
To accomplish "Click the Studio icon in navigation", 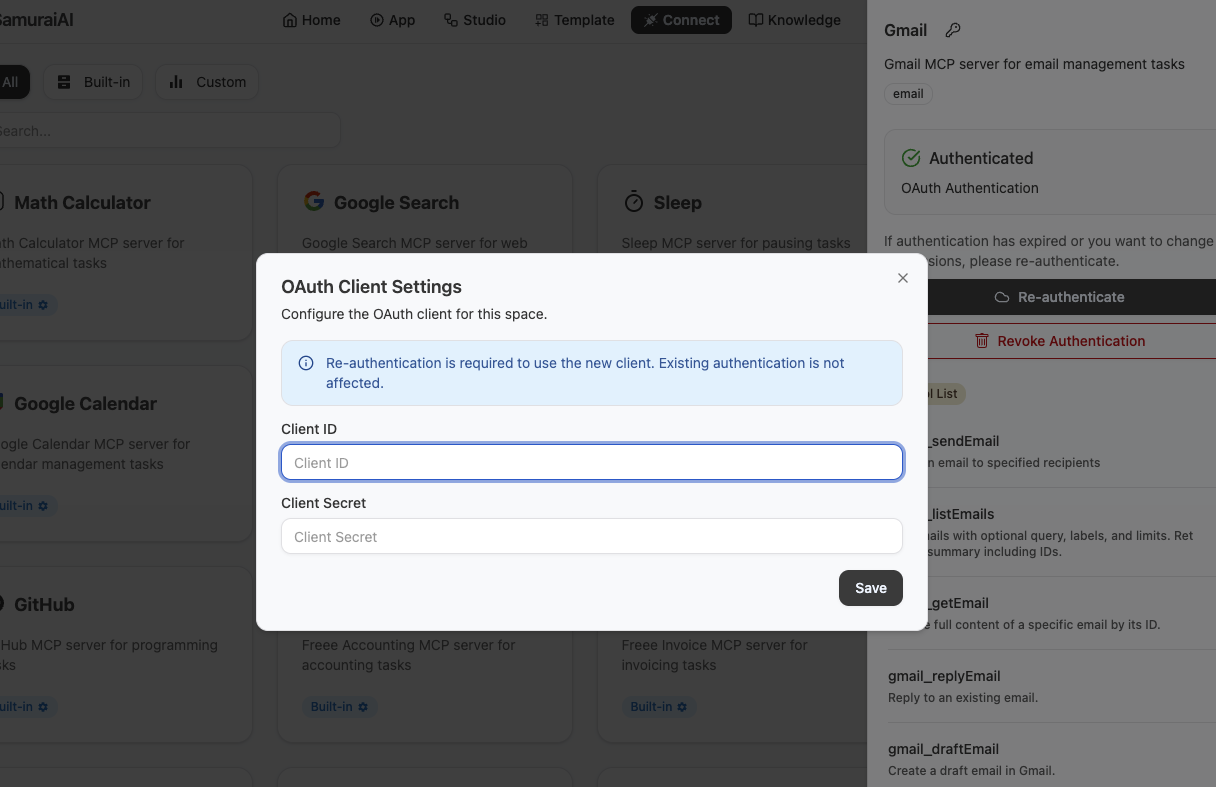I will 451,20.
